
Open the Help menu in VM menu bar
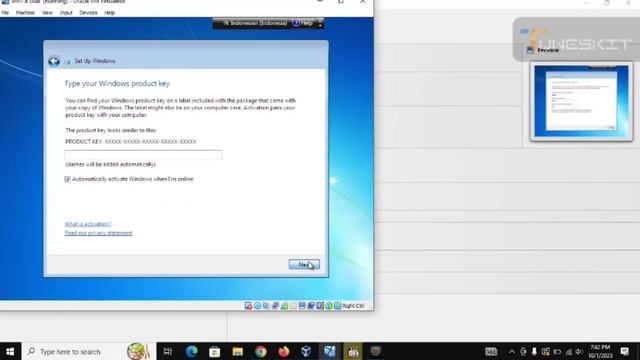(x=109, y=13)
